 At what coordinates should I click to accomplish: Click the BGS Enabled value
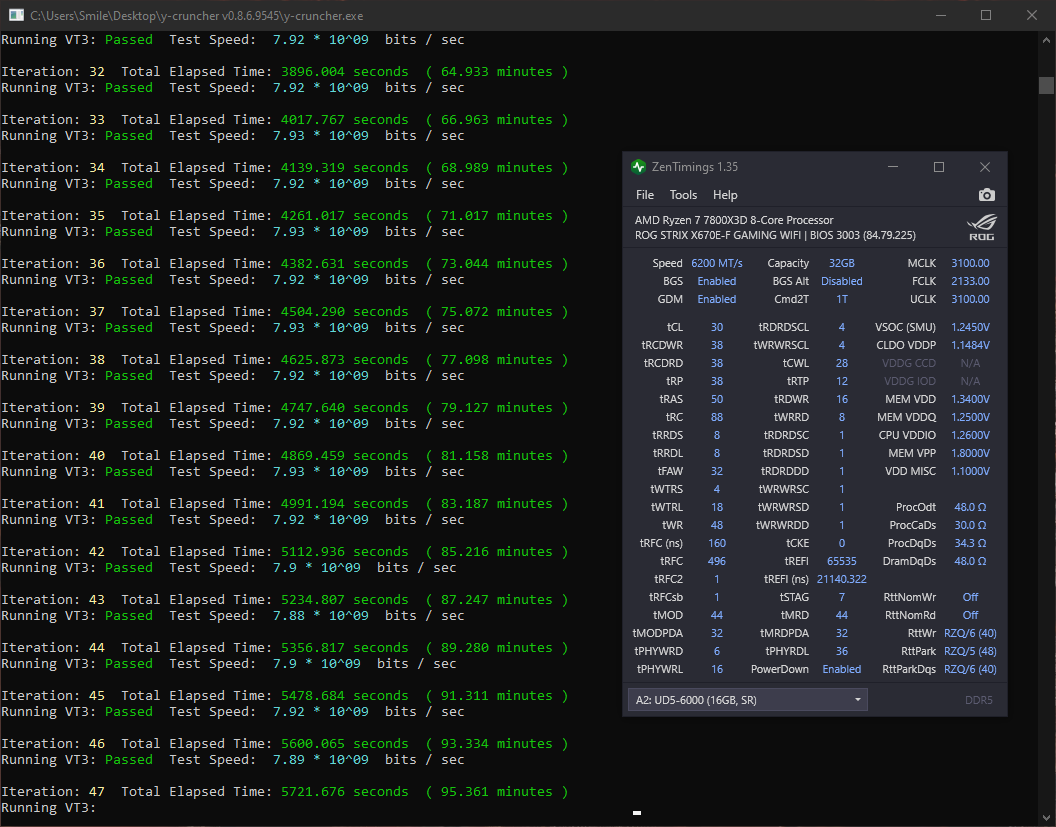(717, 282)
